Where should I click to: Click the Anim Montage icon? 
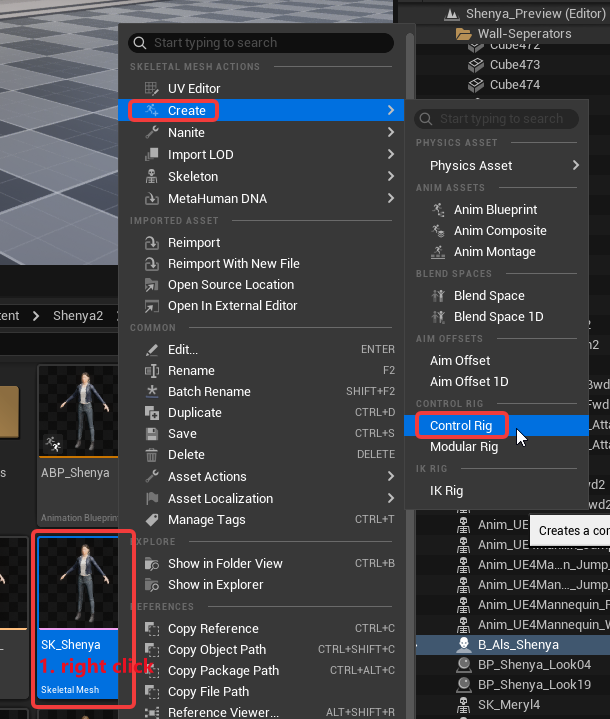pyautogui.click(x=438, y=252)
